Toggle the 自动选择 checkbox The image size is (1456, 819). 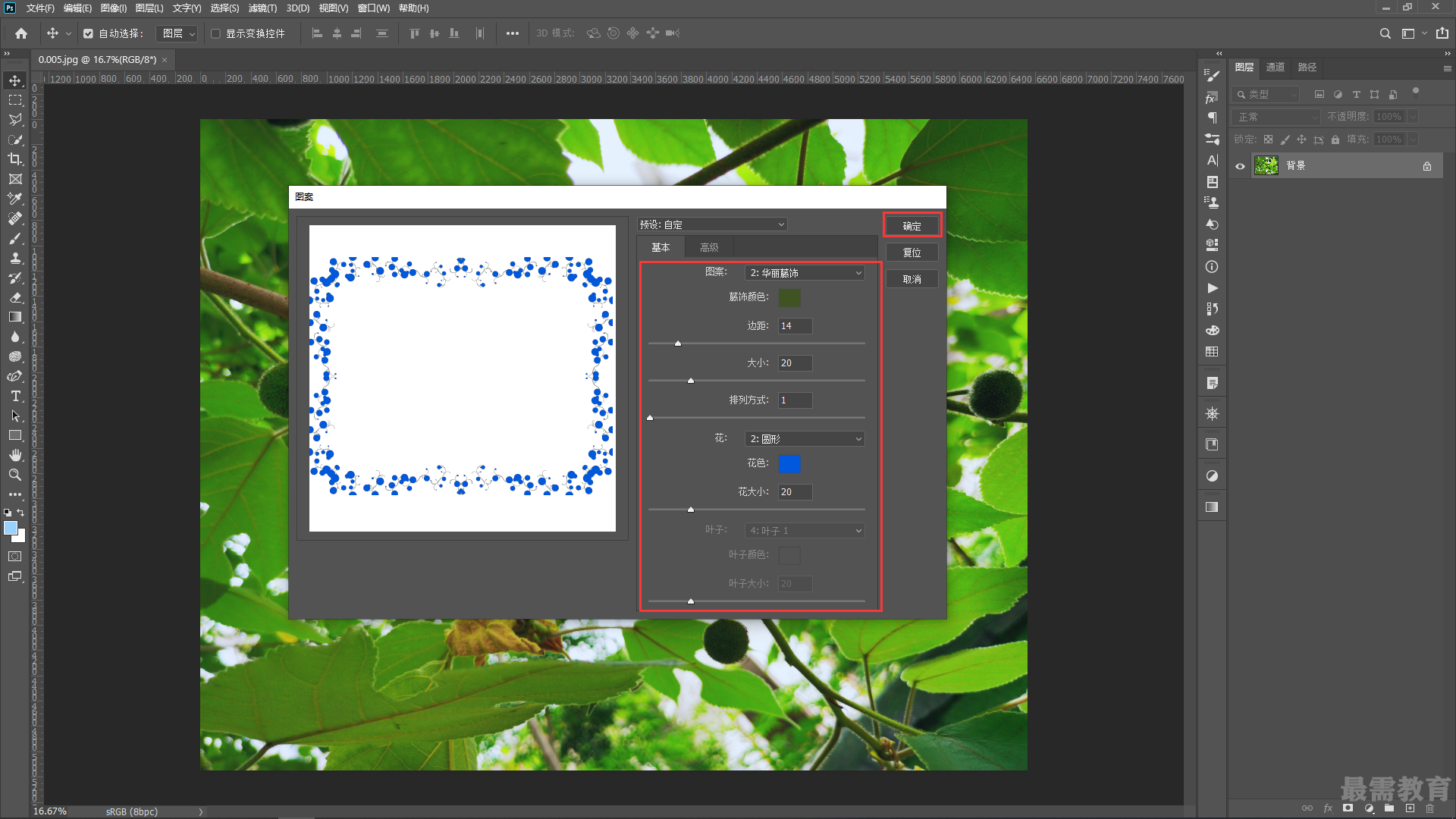click(x=88, y=33)
